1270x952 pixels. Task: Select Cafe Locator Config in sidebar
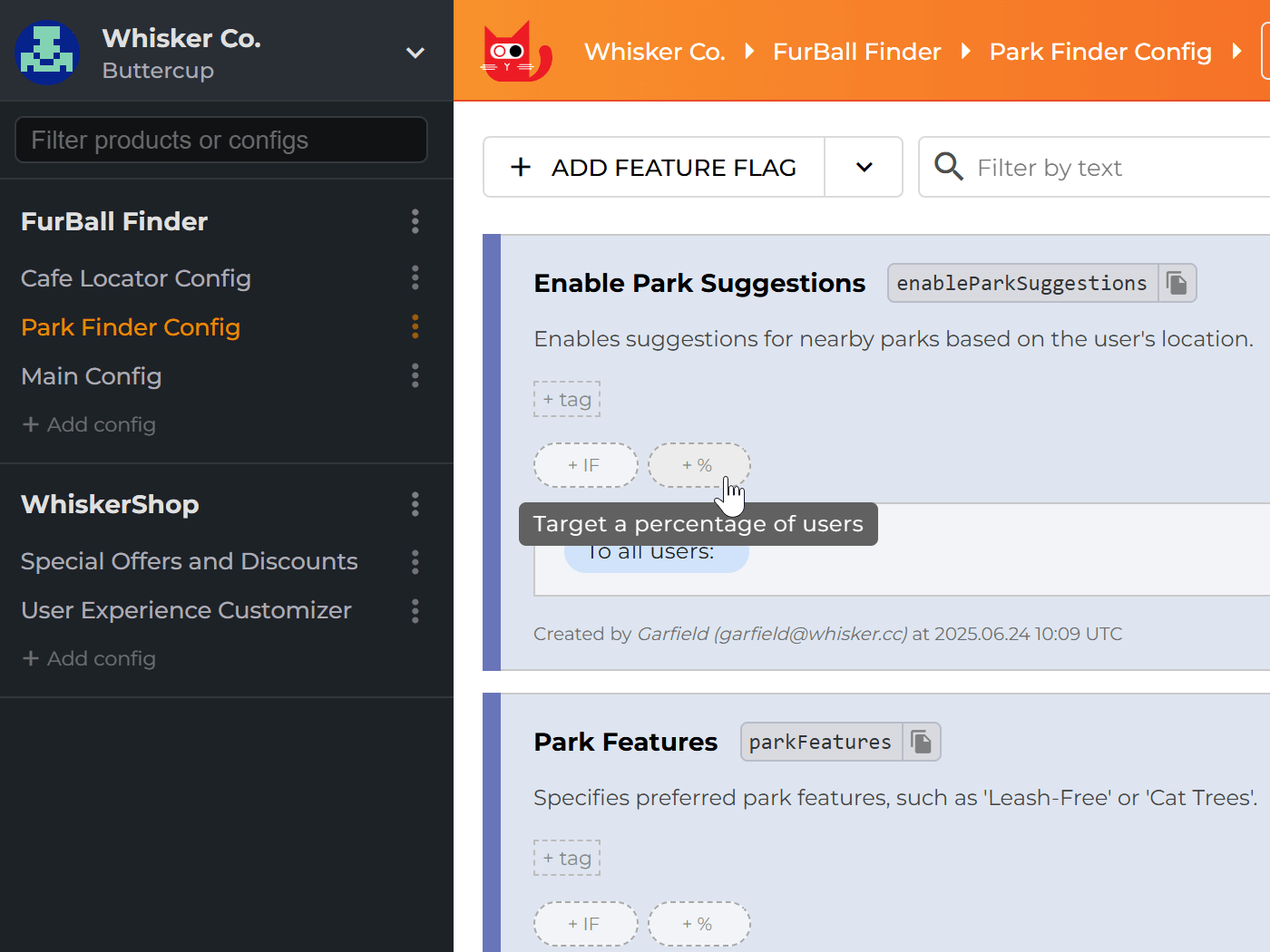136,278
